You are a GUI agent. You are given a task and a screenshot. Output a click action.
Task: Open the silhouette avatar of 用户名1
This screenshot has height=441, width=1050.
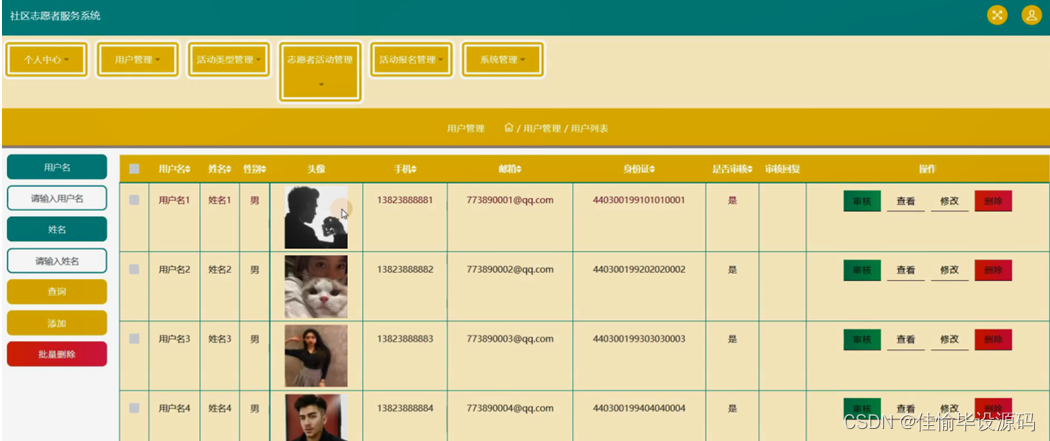(316, 217)
